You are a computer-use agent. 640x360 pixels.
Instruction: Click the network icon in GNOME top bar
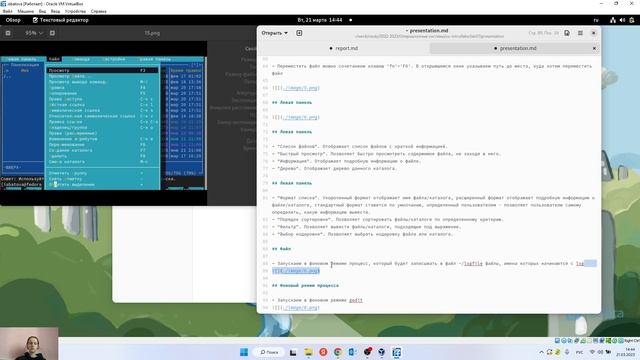[612, 20]
